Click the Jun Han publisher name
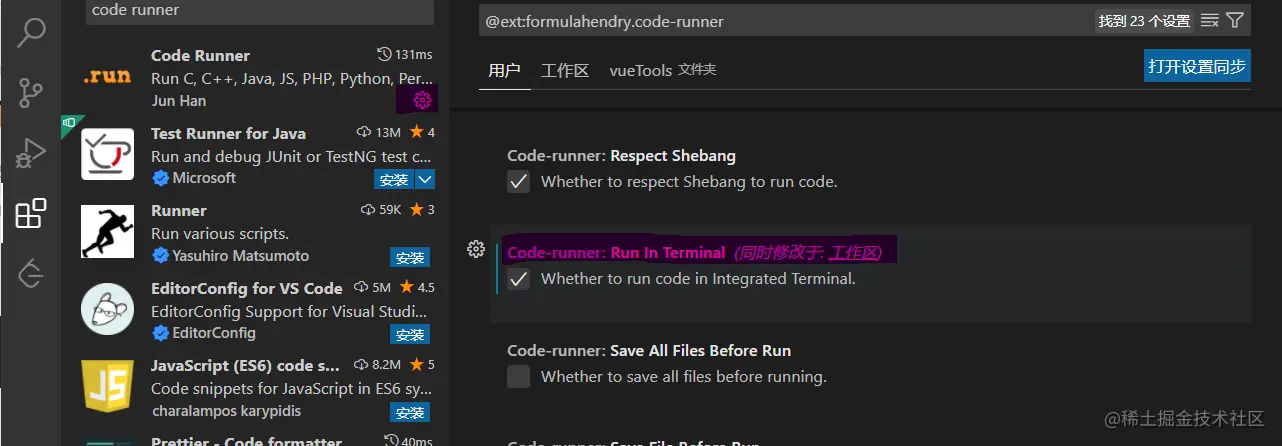Screen dimensions: 1282x446 point(179,100)
